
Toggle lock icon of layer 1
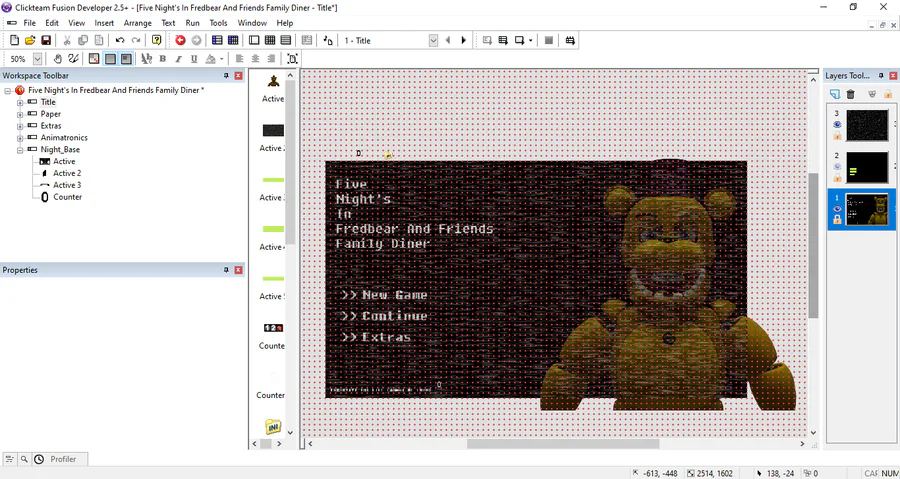[x=837, y=220]
